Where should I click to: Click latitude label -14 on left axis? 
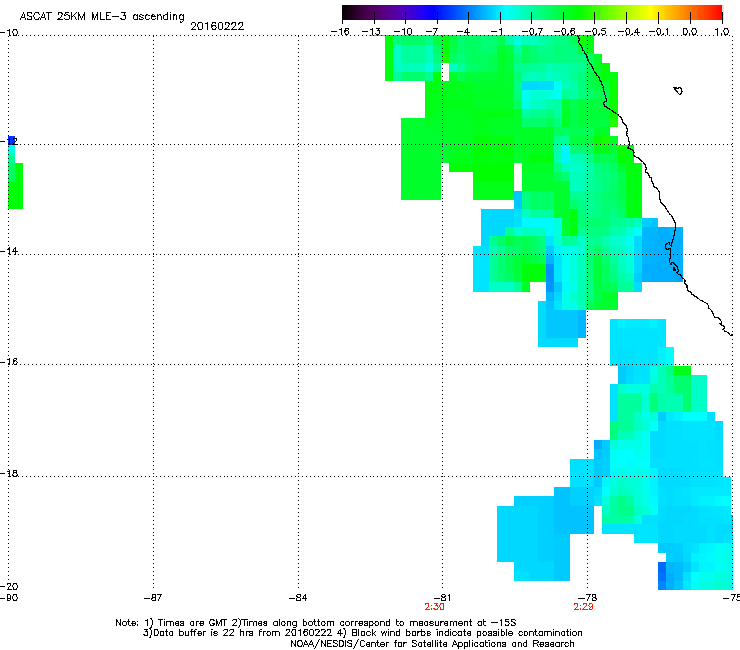[9, 251]
